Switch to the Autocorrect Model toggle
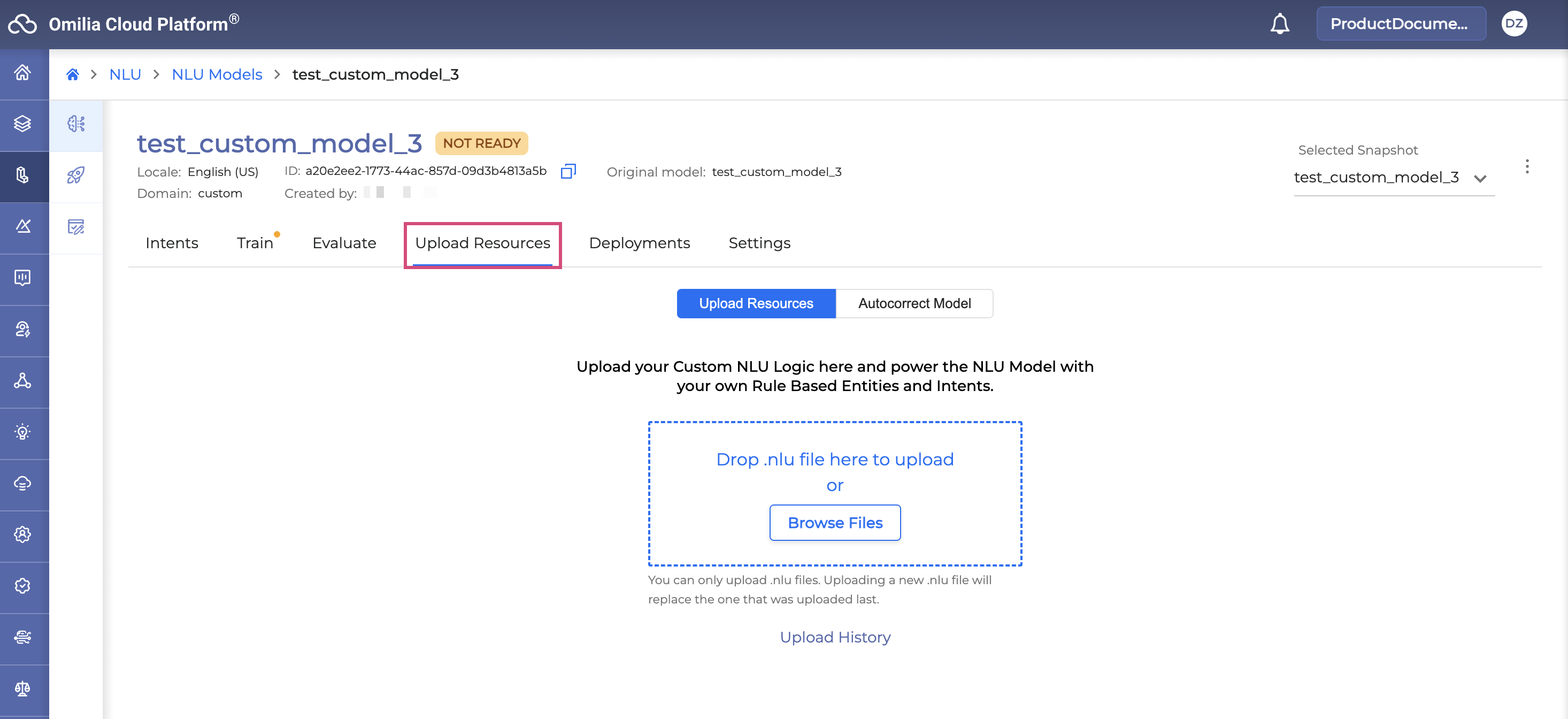The height and width of the screenshot is (719, 1568). pyautogui.click(x=913, y=303)
